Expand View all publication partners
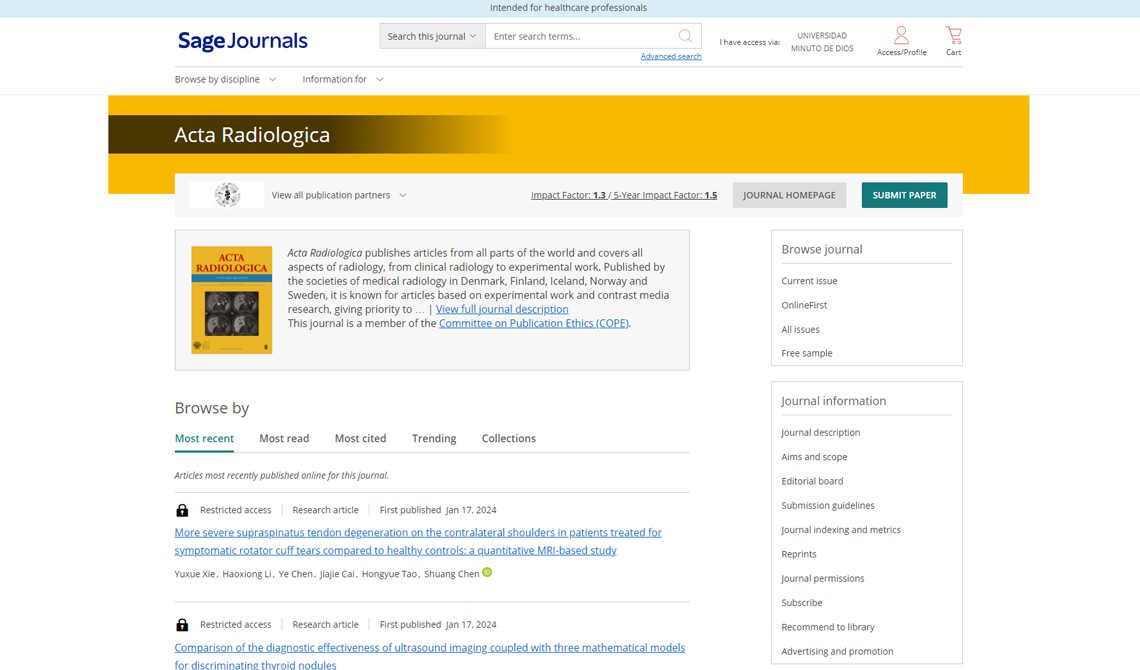Screen dimensions: 1140x670 [x=339, y=195]
